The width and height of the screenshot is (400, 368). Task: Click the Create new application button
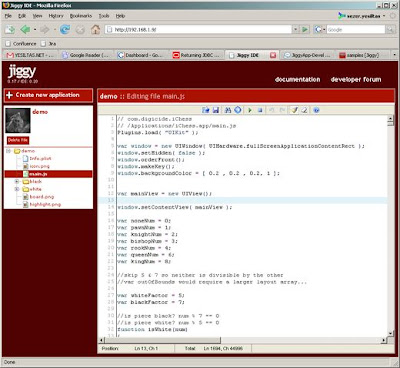48,95
